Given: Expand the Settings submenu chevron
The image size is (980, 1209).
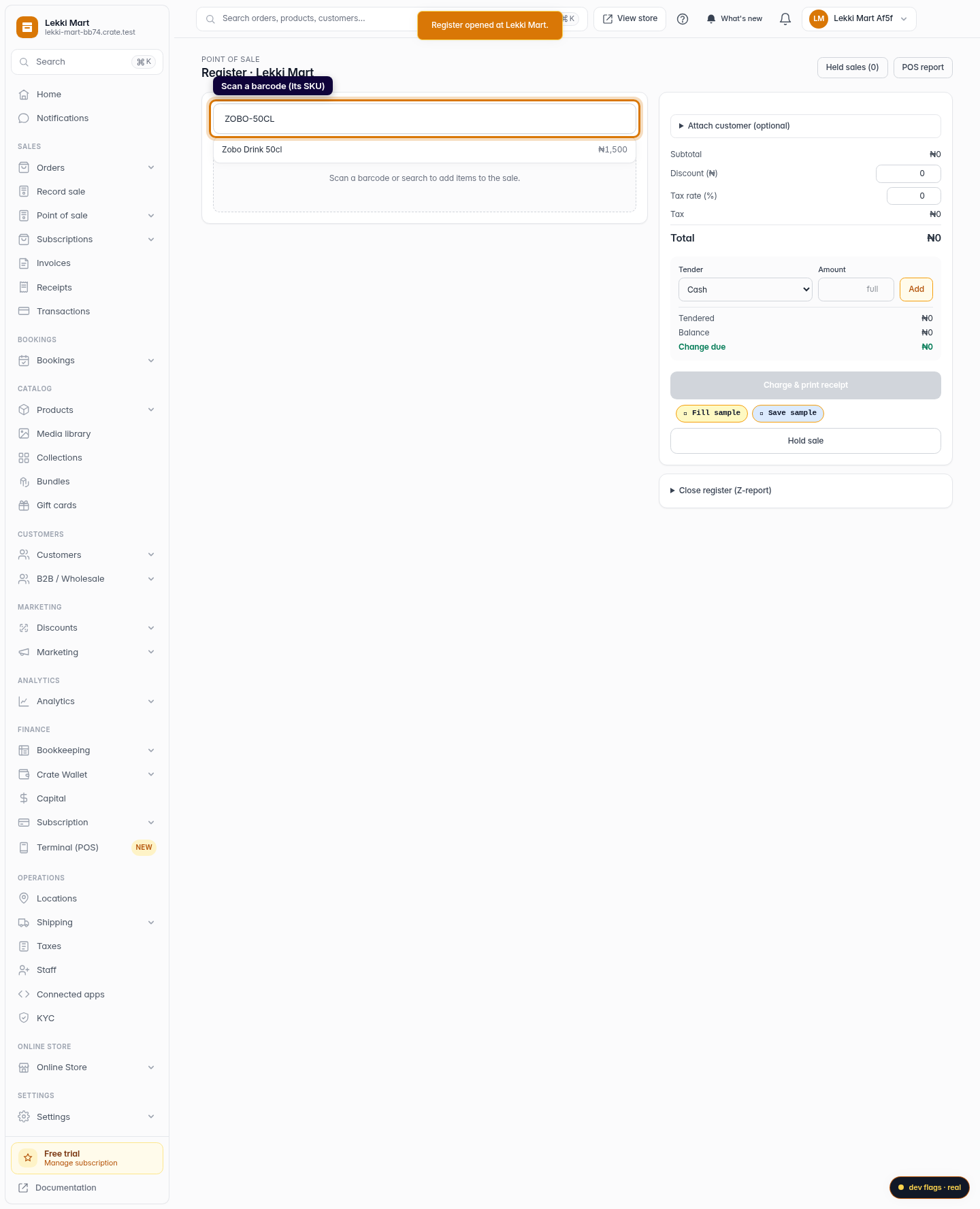Looking at the screenshot, I should (151, 1116).
